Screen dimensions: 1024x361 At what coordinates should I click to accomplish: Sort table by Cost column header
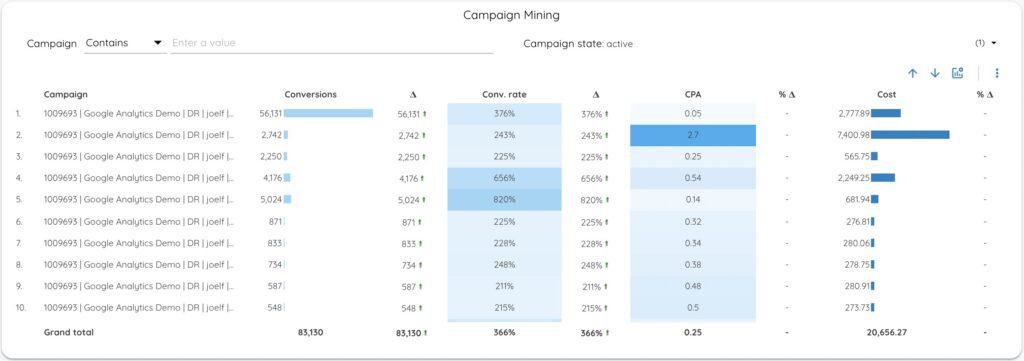point(886,95)
